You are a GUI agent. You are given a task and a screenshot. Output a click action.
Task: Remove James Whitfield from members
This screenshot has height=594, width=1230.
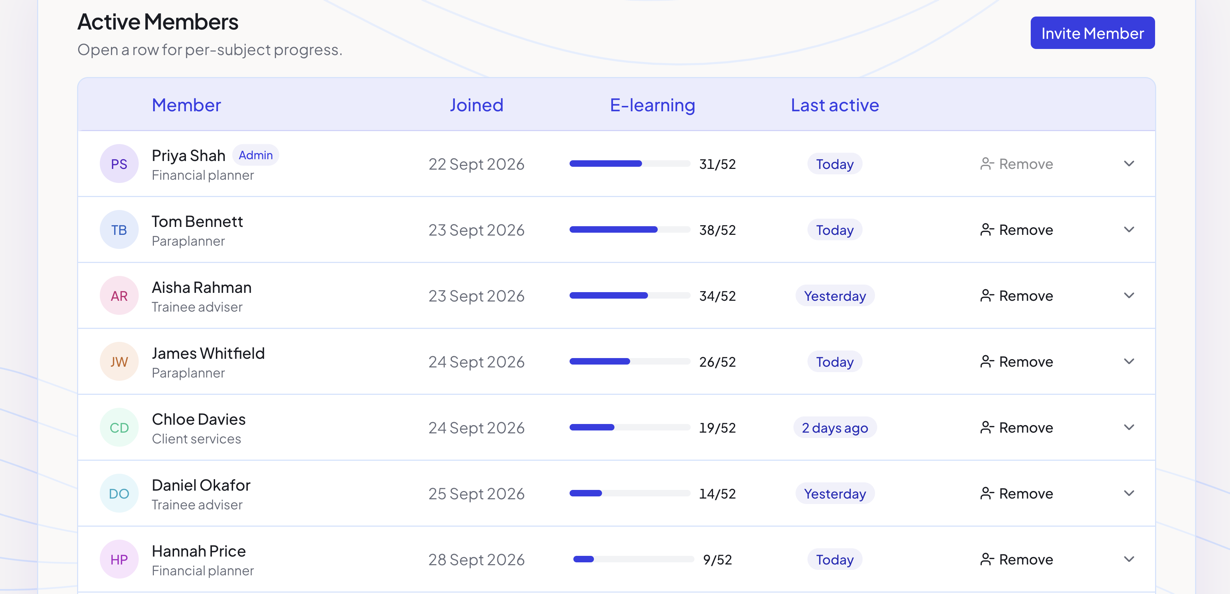coord(1016,362)
